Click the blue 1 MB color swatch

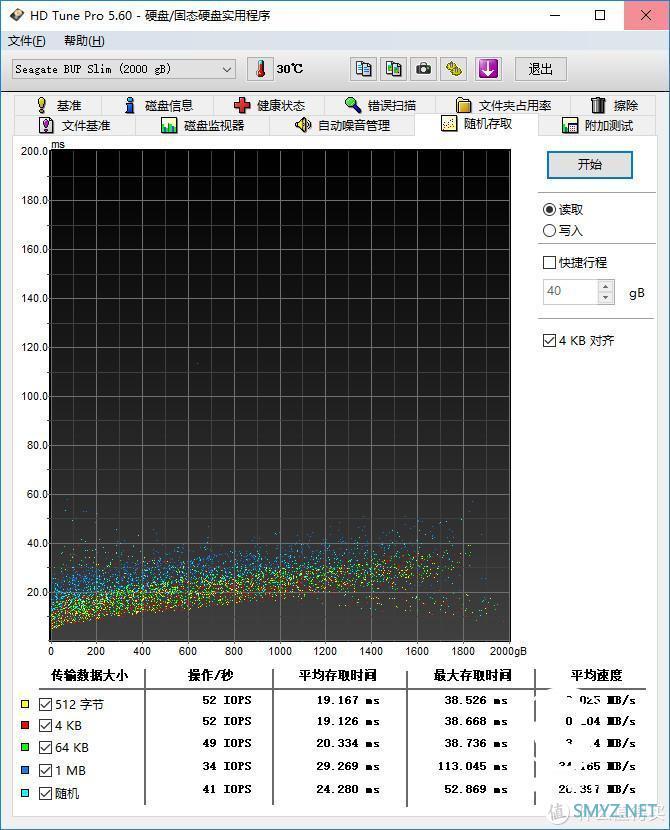click(x=24, y=770)
